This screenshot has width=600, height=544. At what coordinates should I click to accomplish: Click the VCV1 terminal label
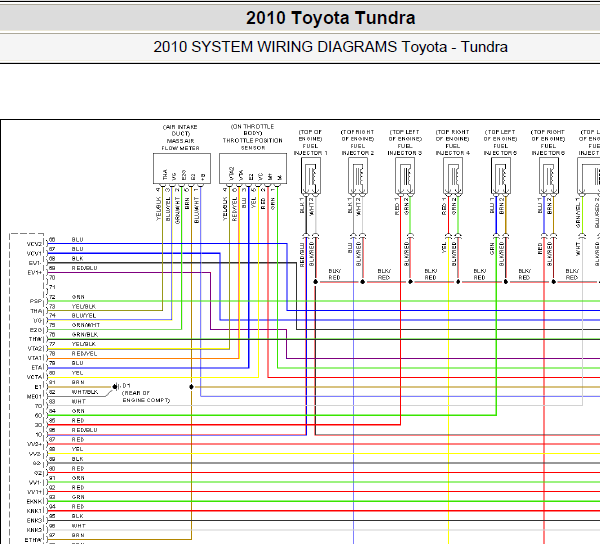[34, 254]
